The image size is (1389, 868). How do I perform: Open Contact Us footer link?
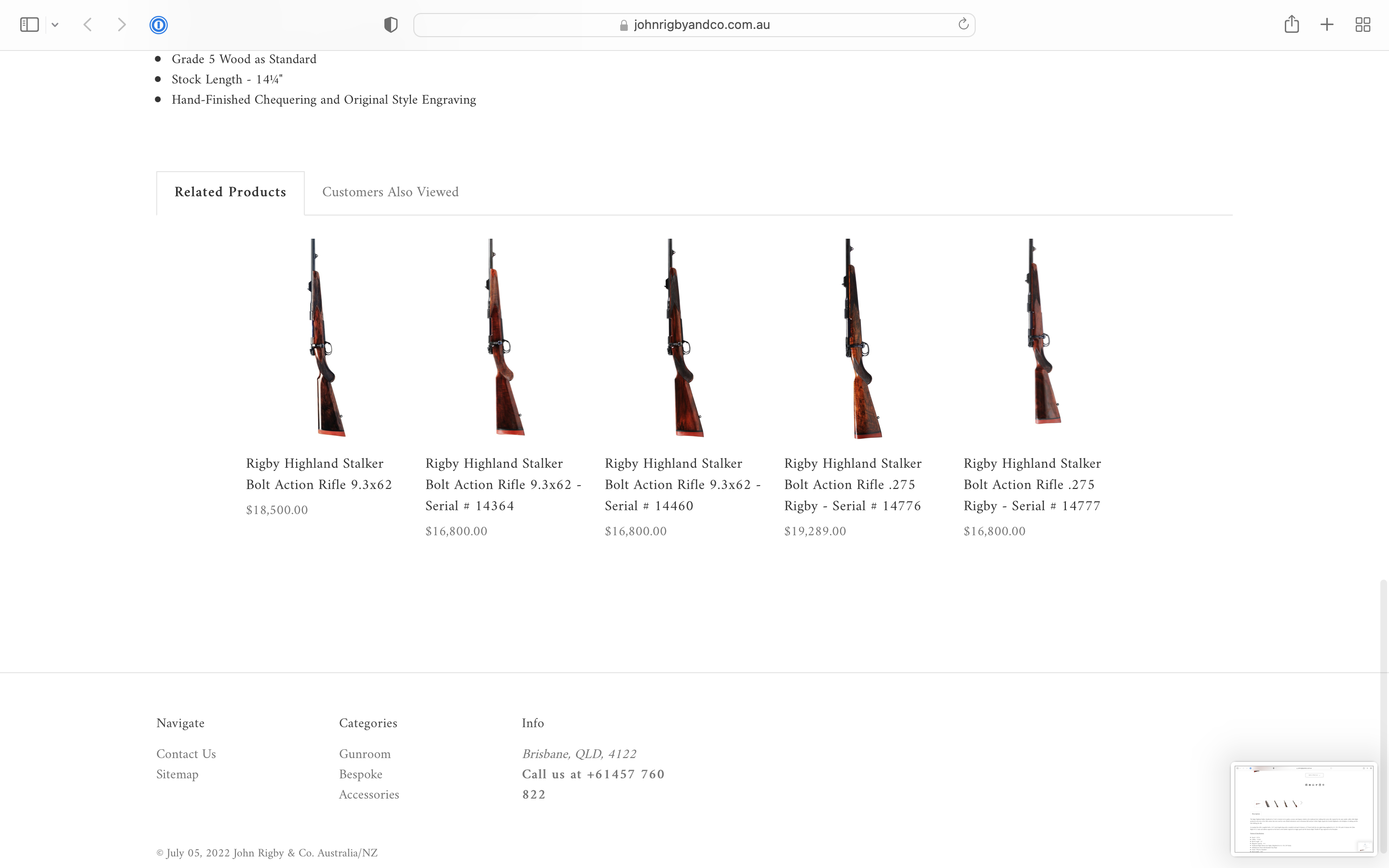coord(186,754)
